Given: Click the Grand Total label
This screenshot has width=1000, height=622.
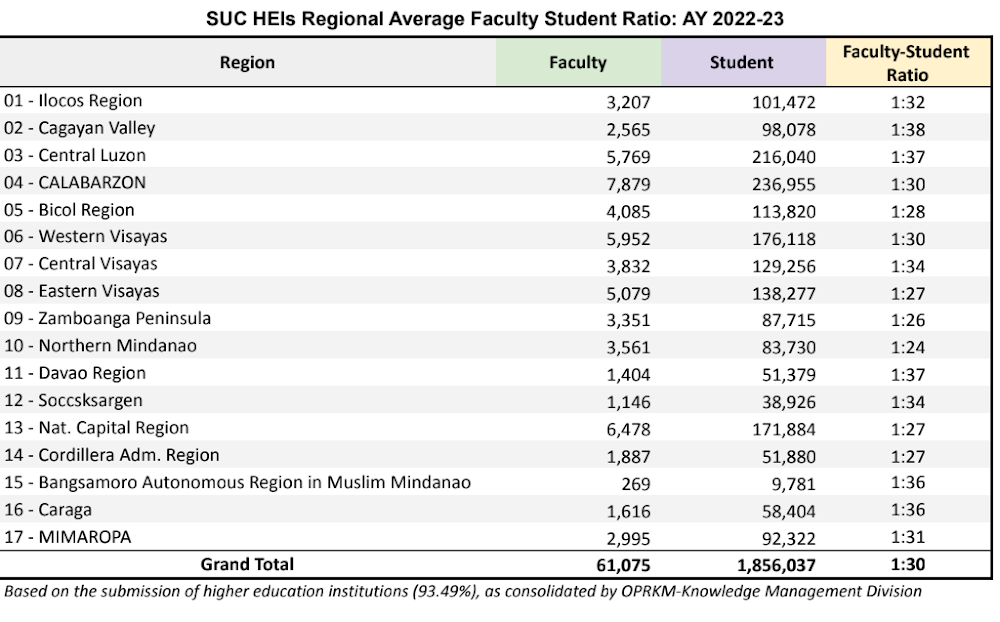Looking at the screenshot, I should 247,565.
